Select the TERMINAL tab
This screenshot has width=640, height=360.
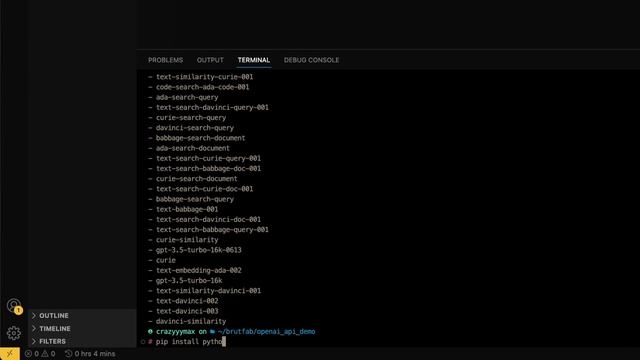[254, 60]
